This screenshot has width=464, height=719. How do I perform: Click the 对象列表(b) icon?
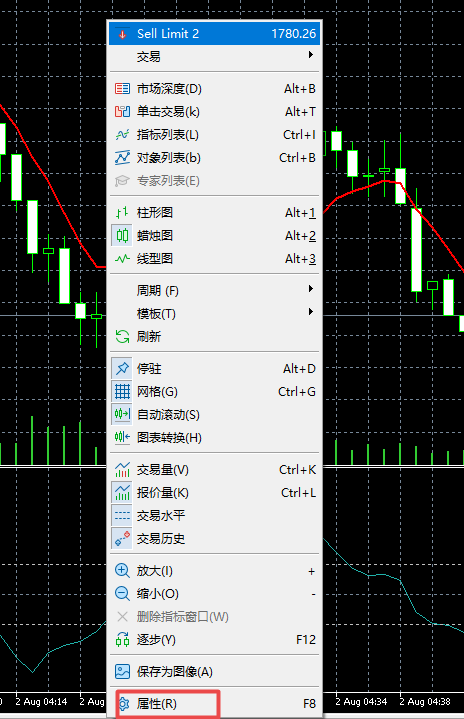122,157
